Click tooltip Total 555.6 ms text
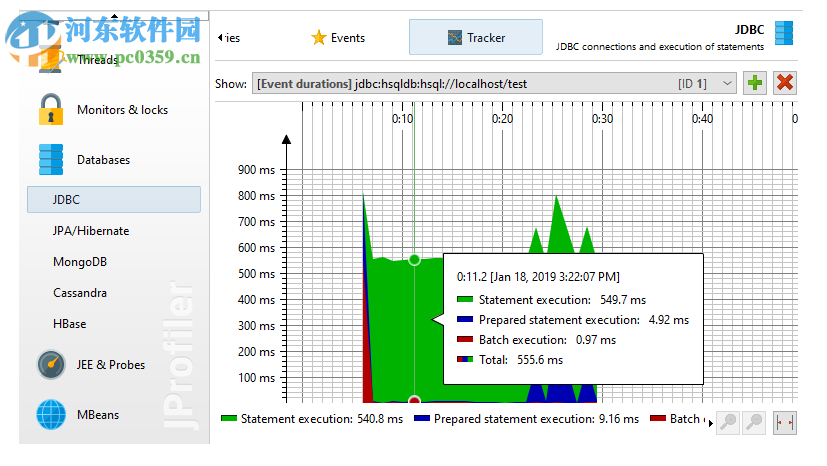The height and width of the screenshot is (466, 827). 521,360
